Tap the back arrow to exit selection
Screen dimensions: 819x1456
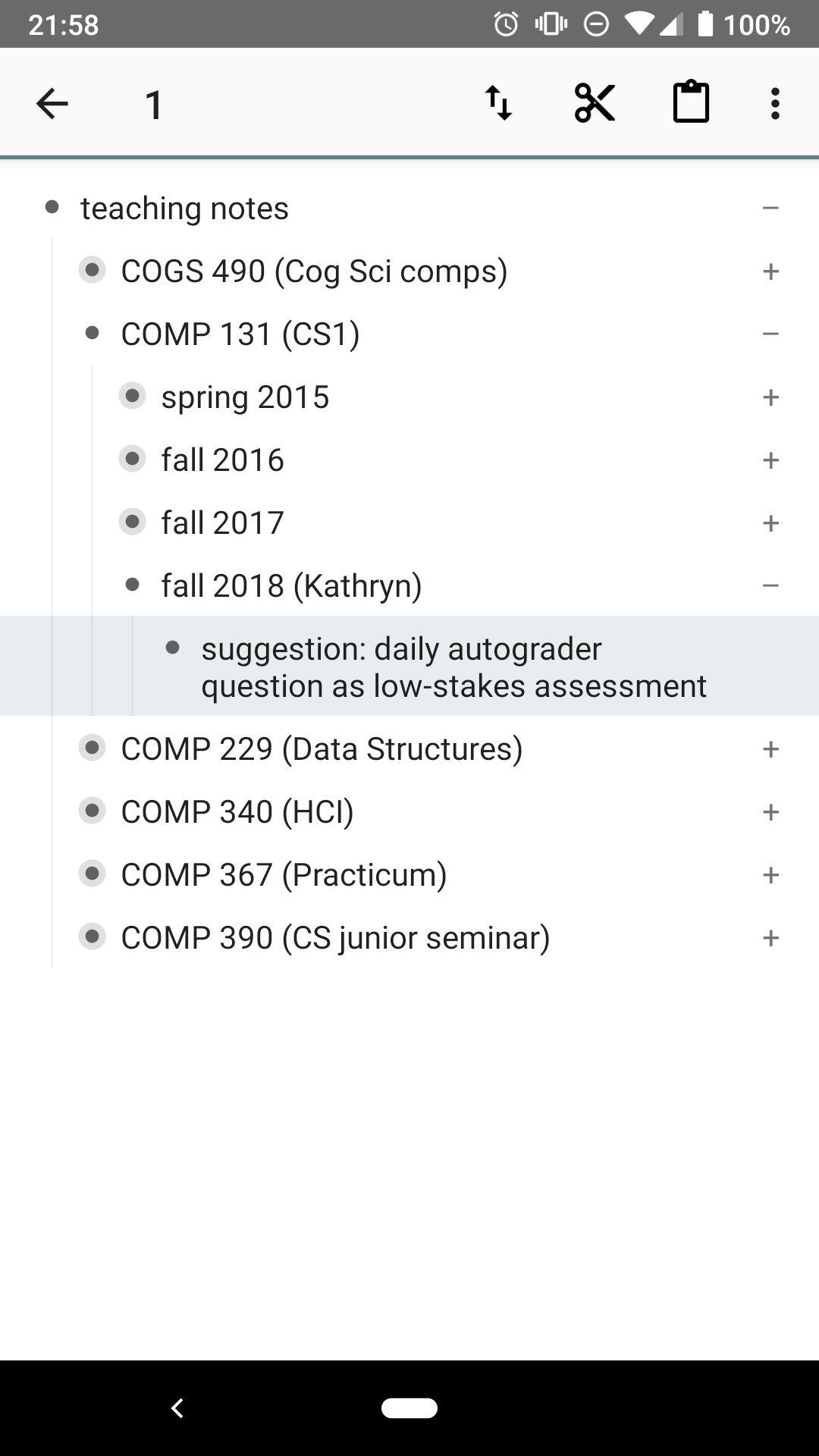coord(52,104)
